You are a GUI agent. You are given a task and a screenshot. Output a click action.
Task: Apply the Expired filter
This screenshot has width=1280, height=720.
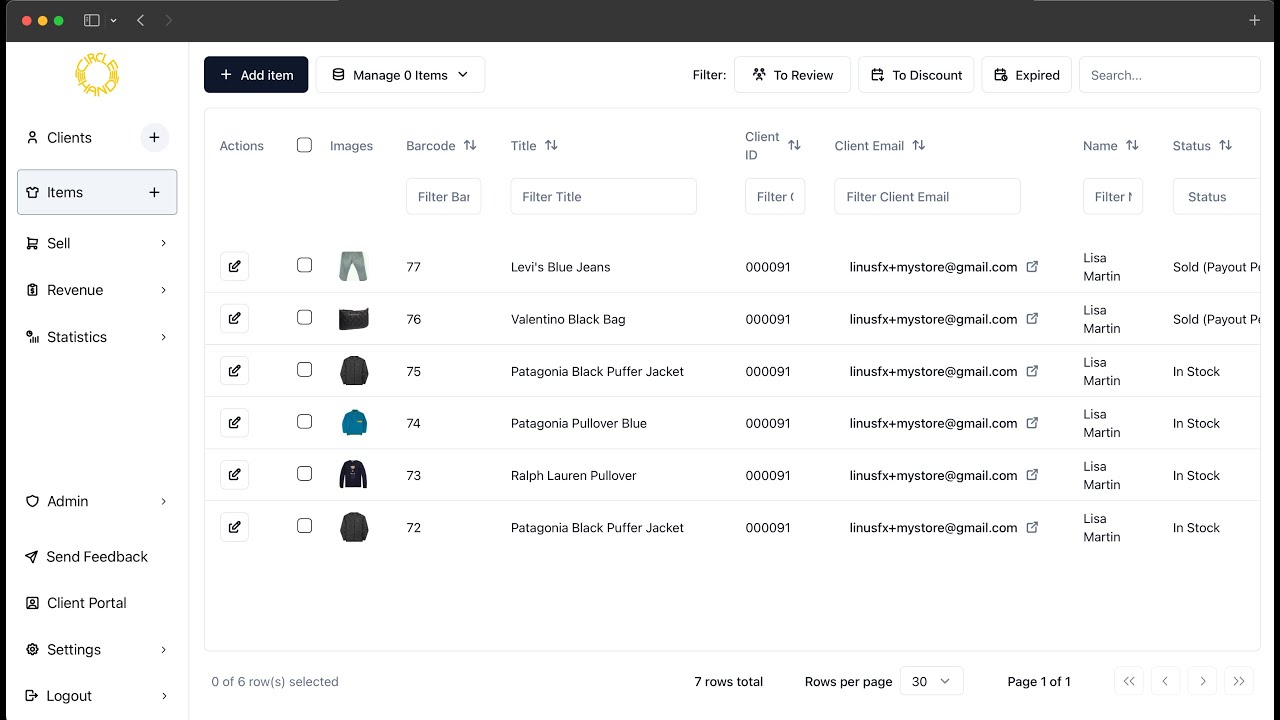point(1027,75)
